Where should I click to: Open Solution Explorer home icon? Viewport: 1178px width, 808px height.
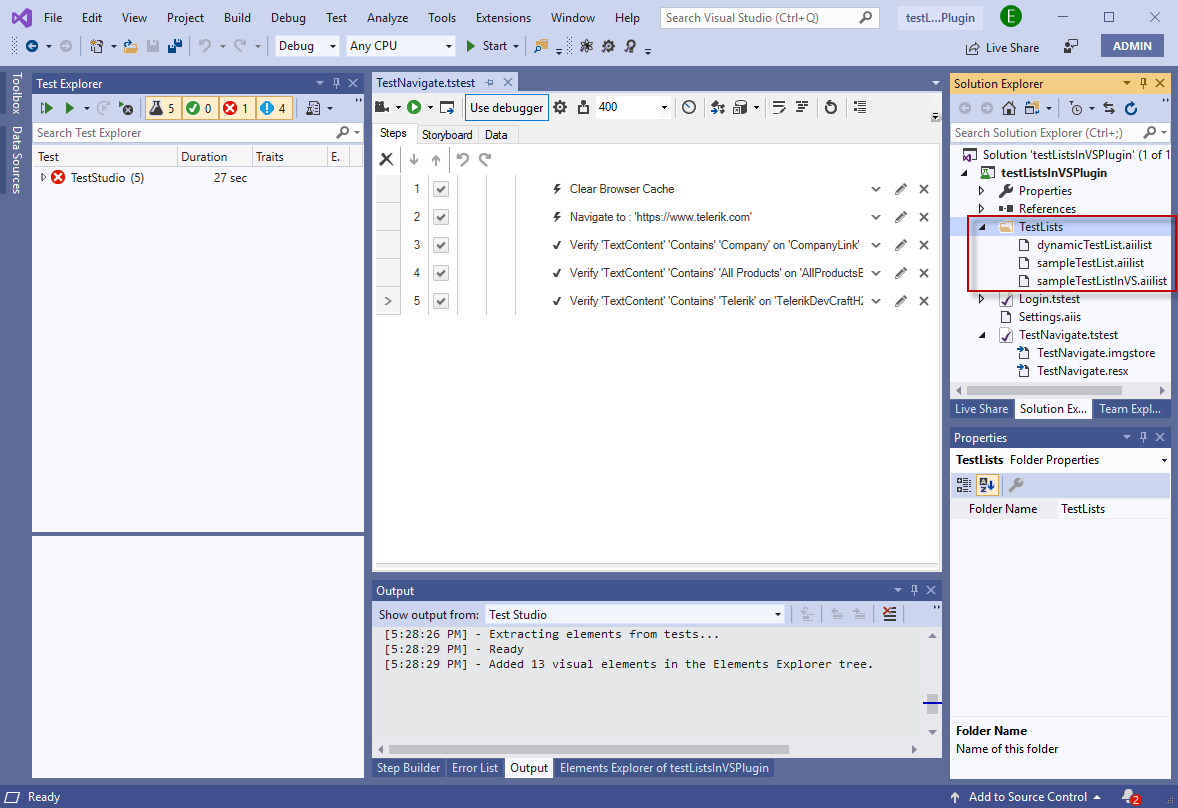pyautogui.click(x=1009, y=108)
